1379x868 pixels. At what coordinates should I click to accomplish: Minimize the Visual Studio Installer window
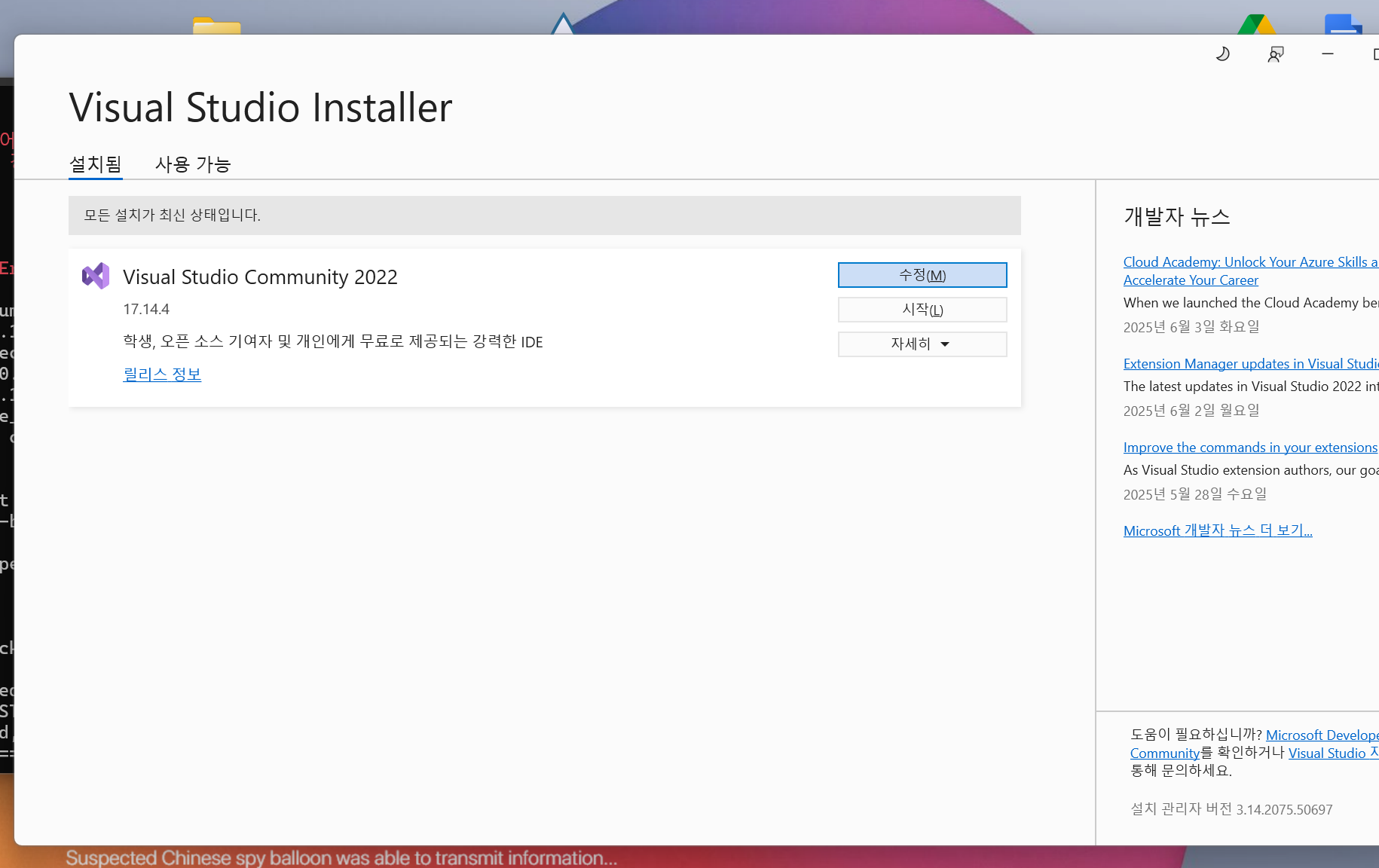tap(1328, 54)
